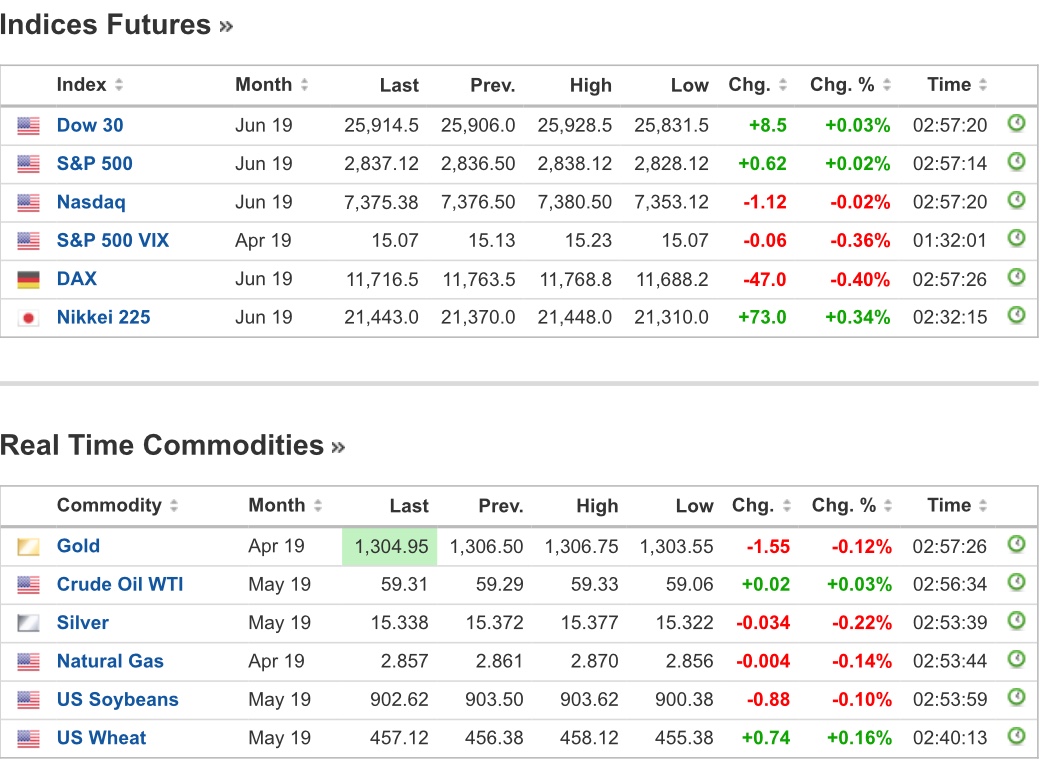1059x775 pixels.
Task: Sort indices by Month column arrows
Action: click(304, 85)
